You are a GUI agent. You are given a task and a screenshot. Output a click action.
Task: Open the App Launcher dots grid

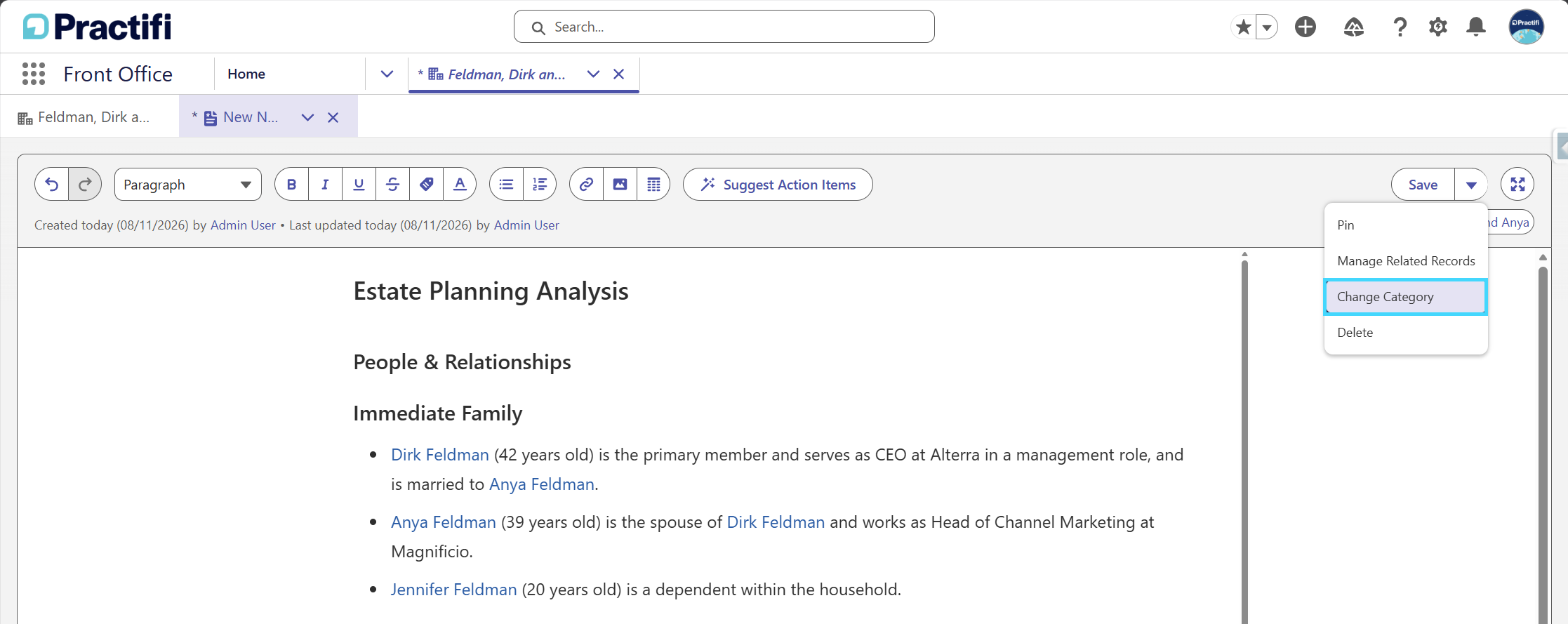click(x=33, y=74)
